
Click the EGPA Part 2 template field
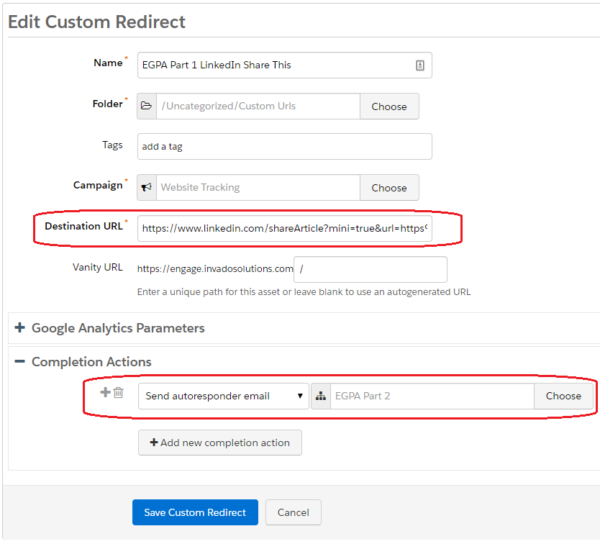coord(432,396)
